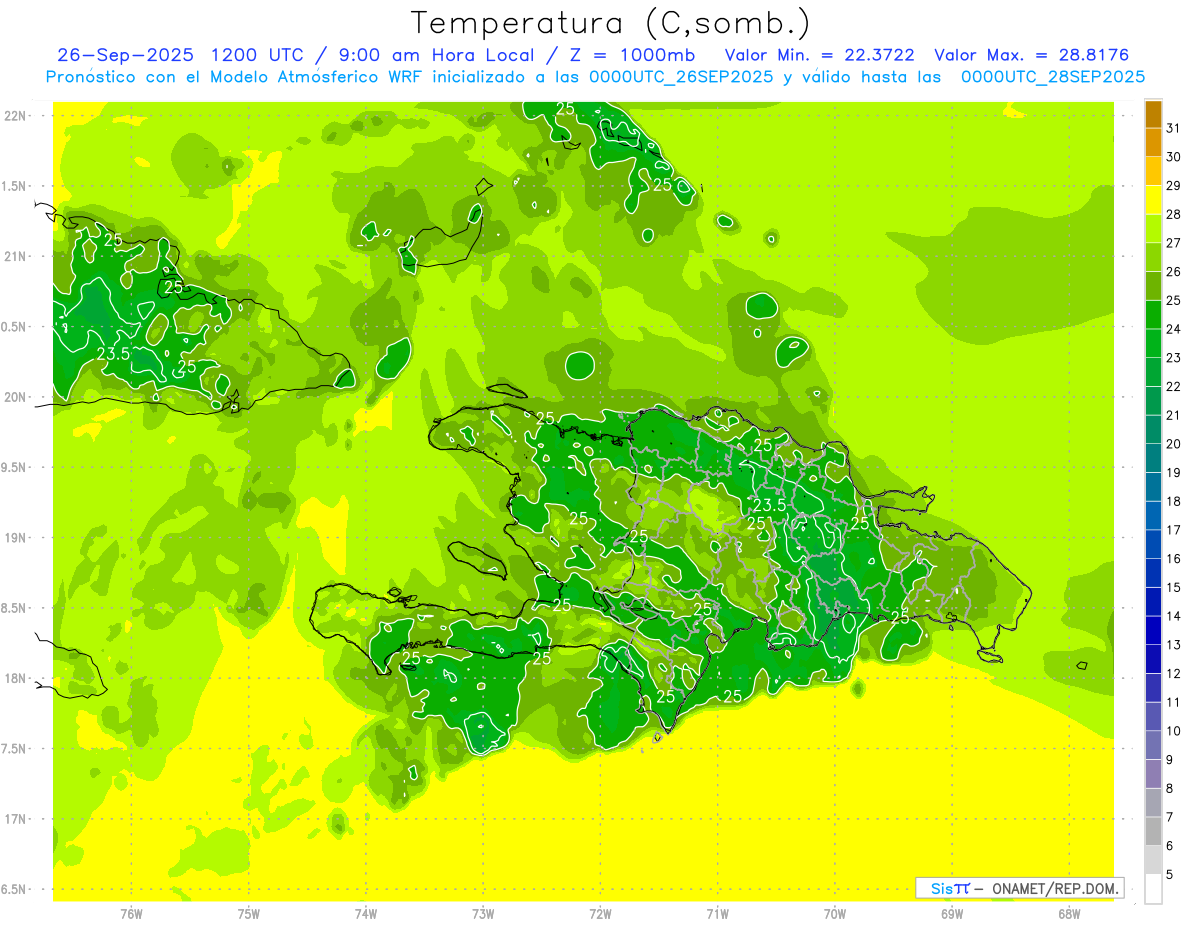1200x927 pixels.
Task: Click the 72W longitude axis label
Action: 600,914
